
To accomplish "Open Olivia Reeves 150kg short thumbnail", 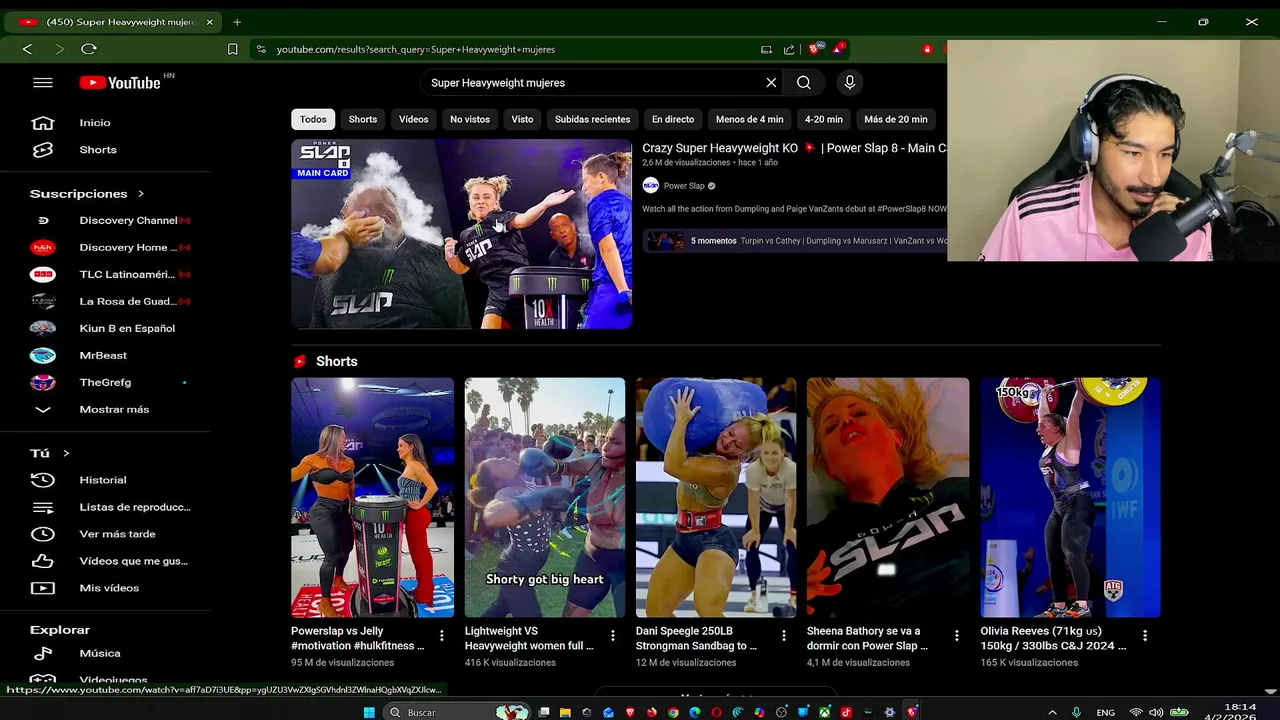I will click(x=1070, y=498).
